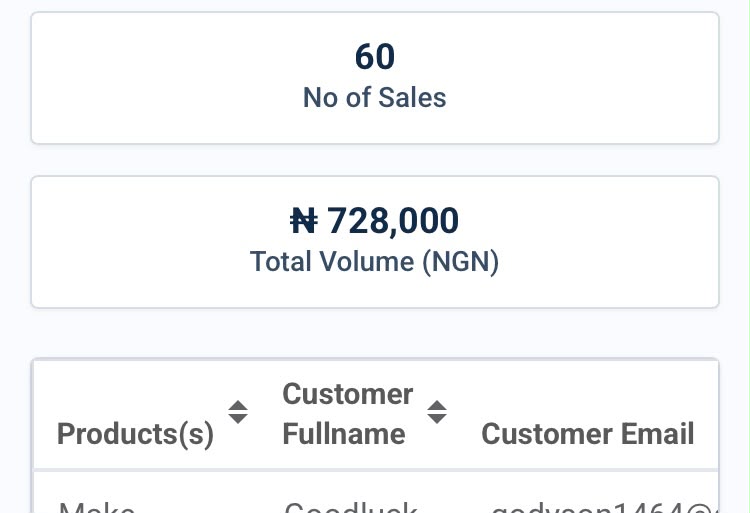Screen dimensions: 750x513
Task: Click the 60 sales count figure
Action: point(375,57)
